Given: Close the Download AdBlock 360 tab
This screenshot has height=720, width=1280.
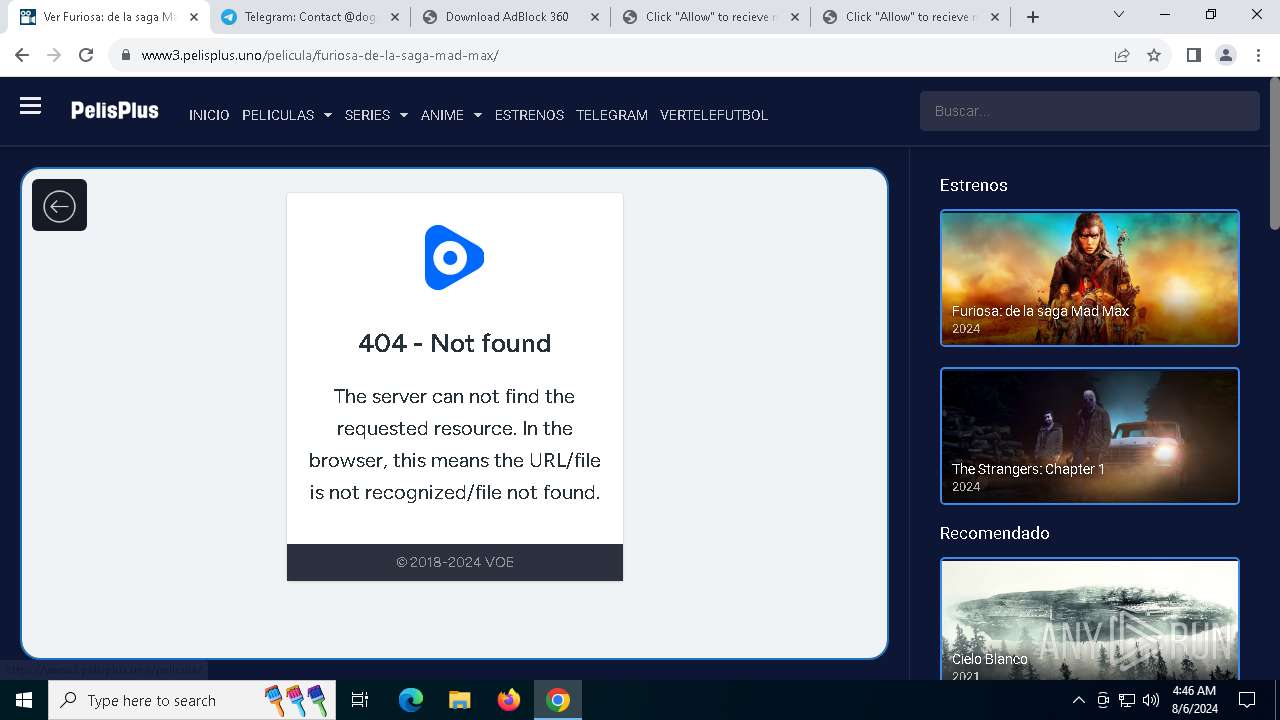Looking at the screenshot, I should pos(594,17).
